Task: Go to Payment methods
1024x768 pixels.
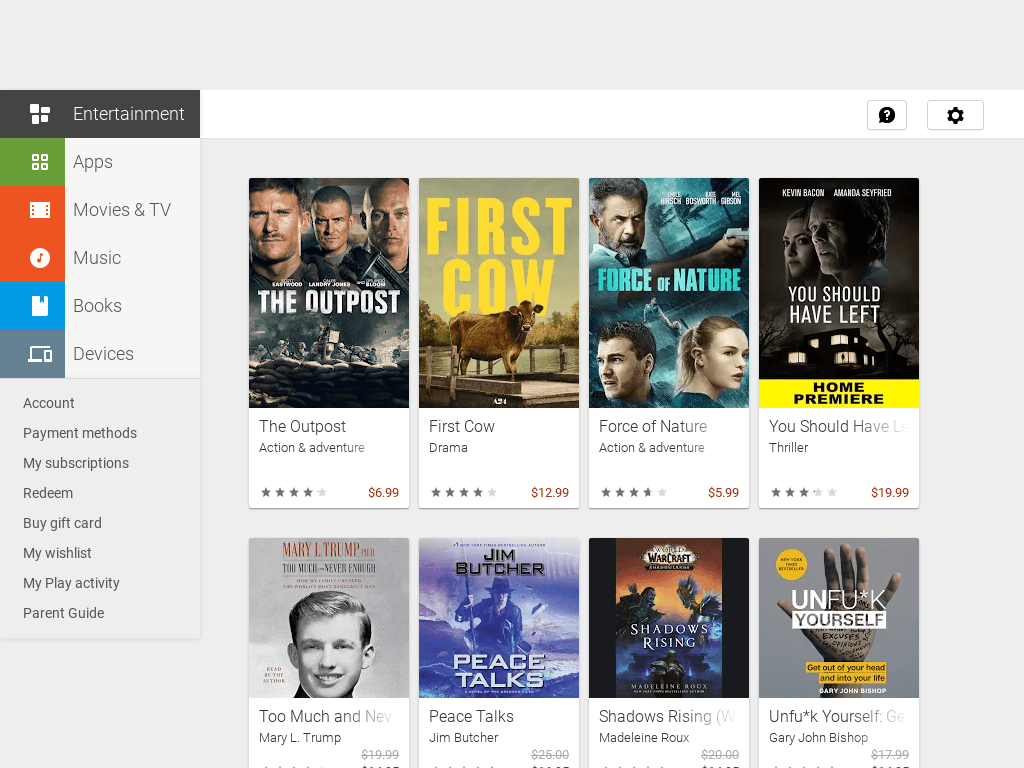Action: tap(80, 433)
